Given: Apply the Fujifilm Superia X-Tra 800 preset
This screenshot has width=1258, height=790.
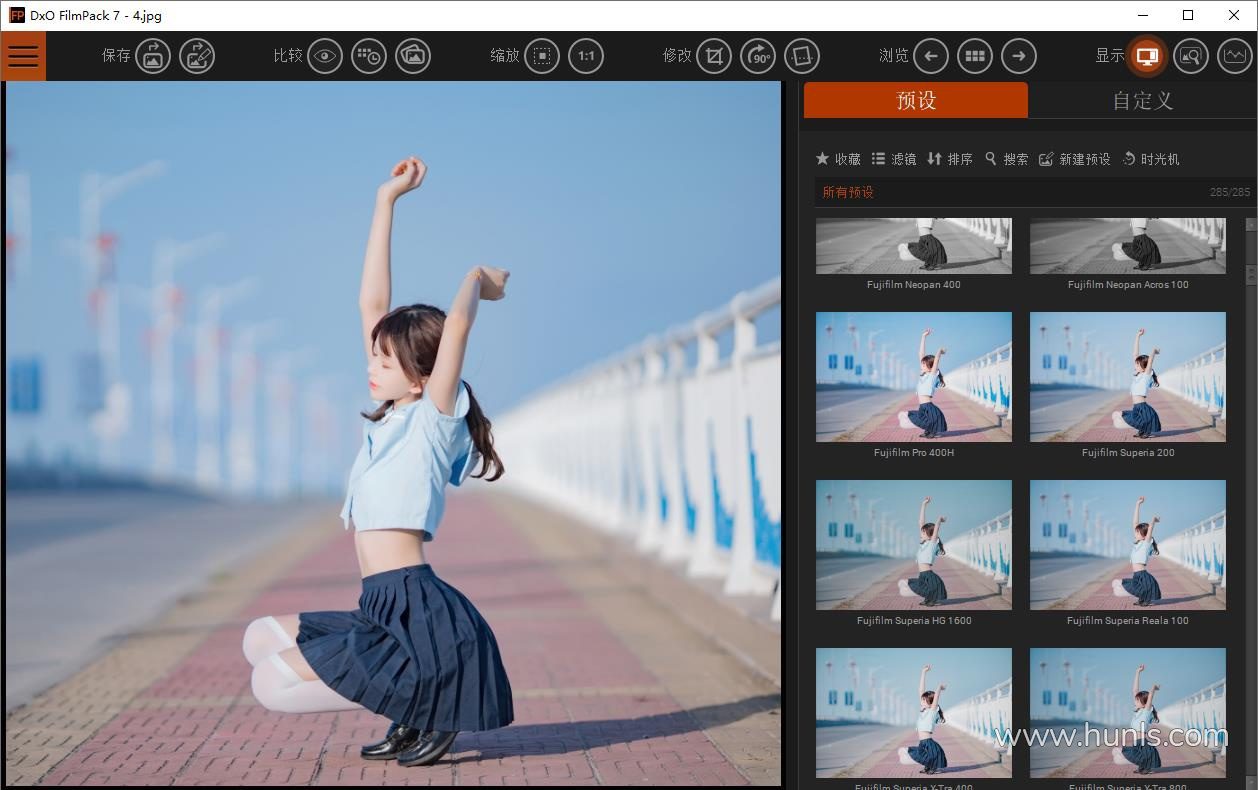Looking at the screenshot, I should [1128, 713].
